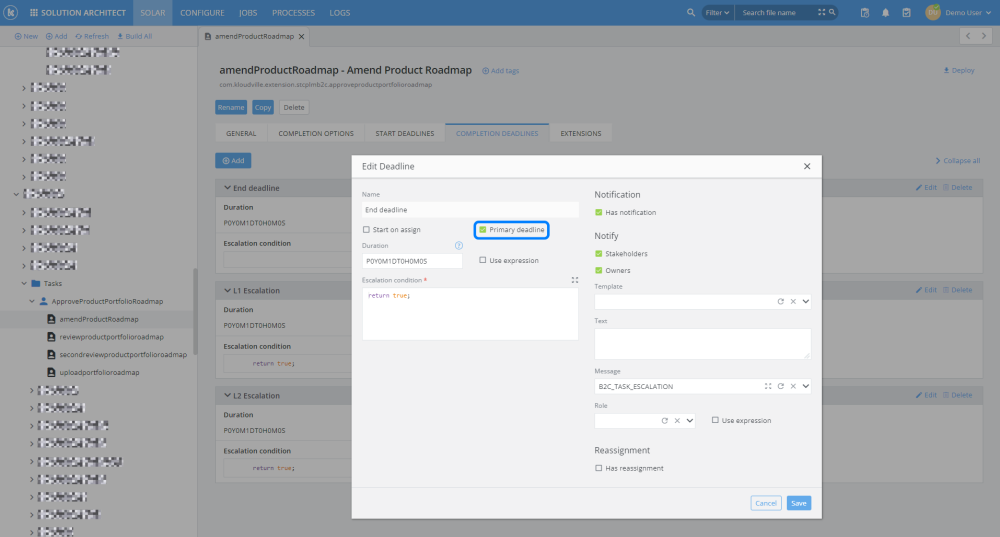This screenshot has height=537, width=1000.
Task: Open the SOLAR menu
Action: 152,13
